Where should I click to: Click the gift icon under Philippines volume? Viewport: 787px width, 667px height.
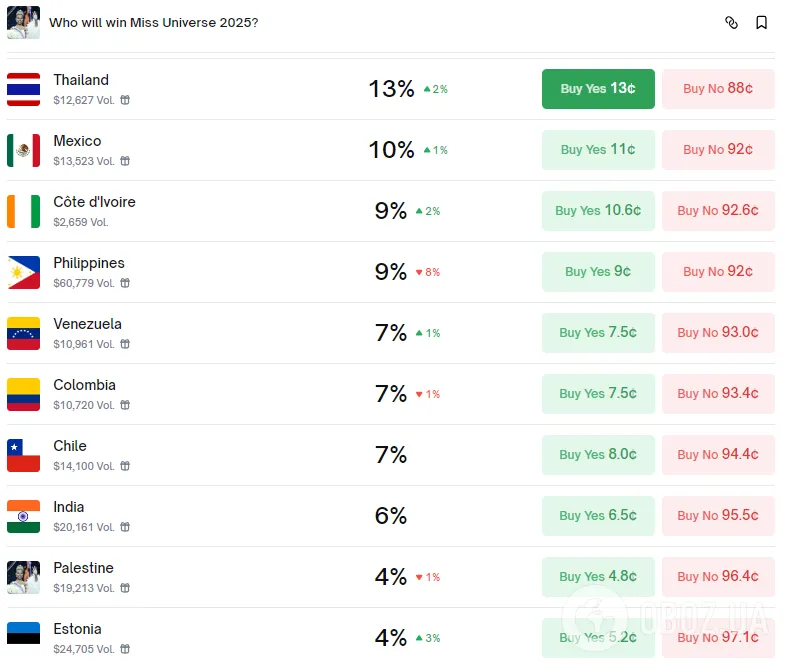(x=126, y=283)
